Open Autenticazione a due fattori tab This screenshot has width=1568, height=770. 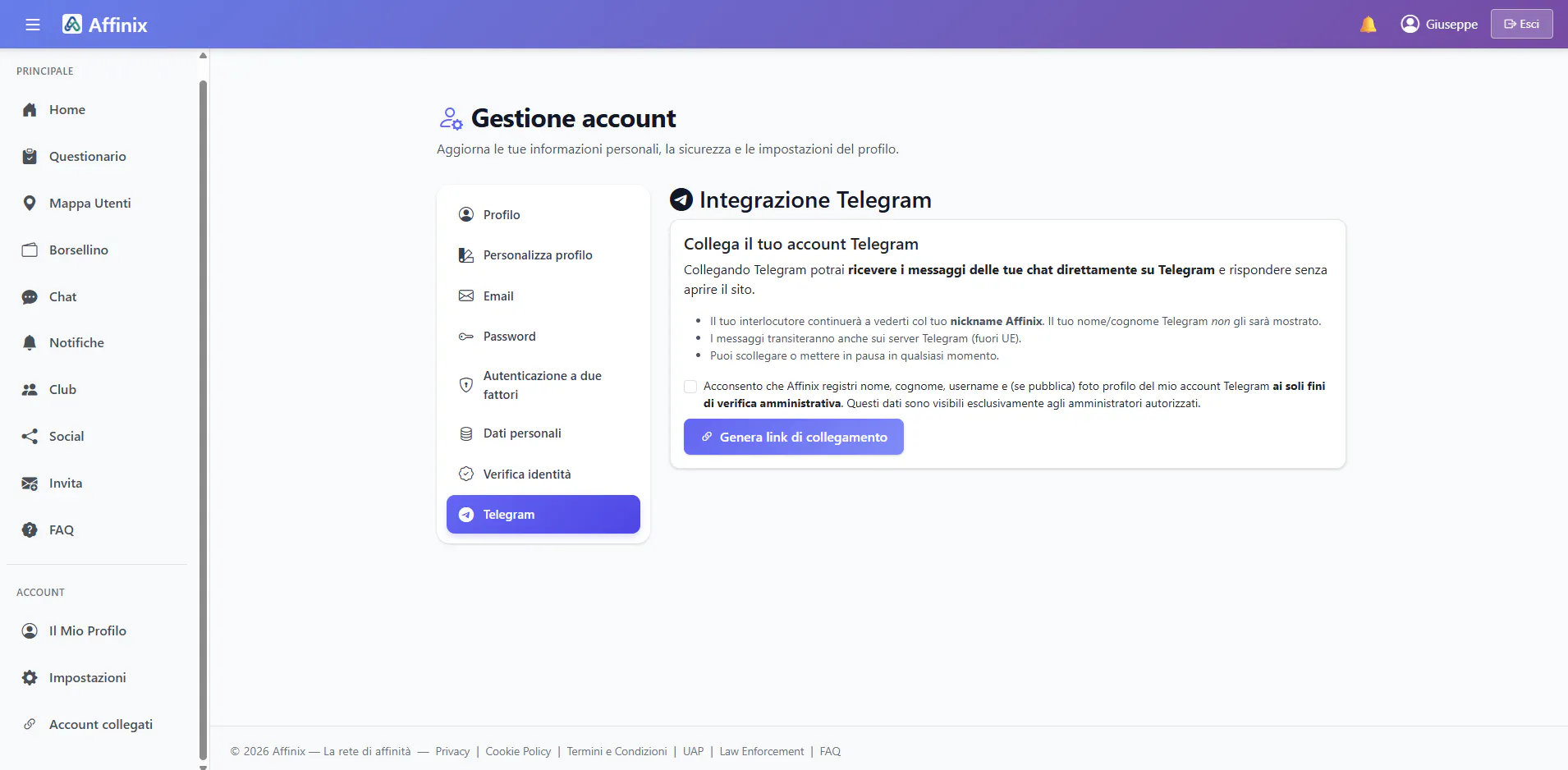tap(543, 385)
